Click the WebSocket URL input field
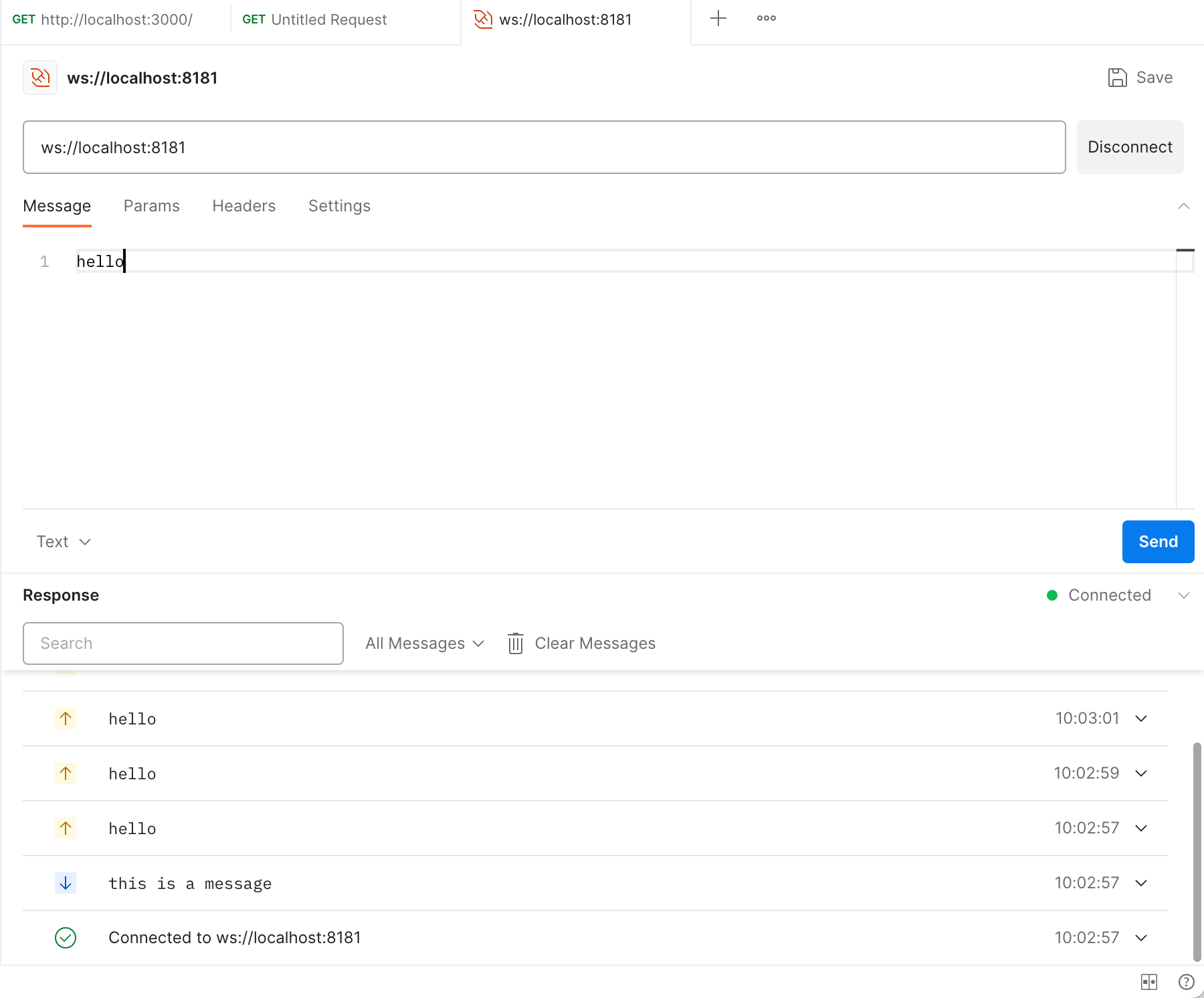This screenshot has height=998, width=1204. 544,147
